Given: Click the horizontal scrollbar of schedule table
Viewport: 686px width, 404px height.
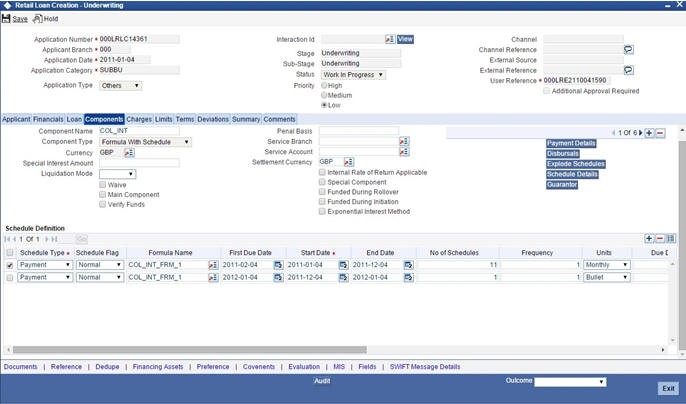Looking at the screenshot, I should coord(189,350).
